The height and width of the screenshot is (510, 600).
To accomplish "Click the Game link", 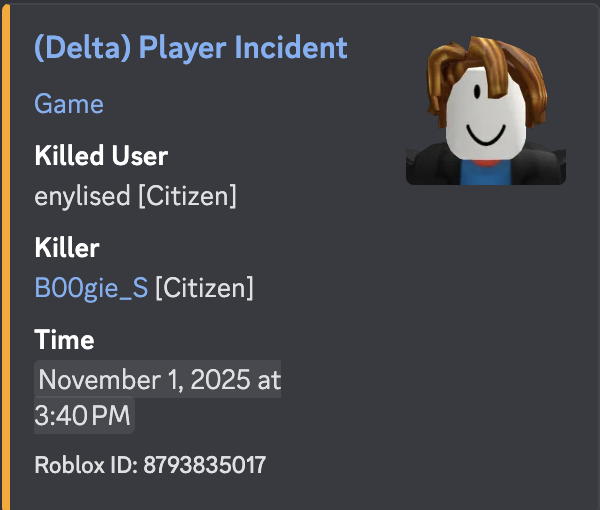I will pyautogui.click(x=68, y=103).
